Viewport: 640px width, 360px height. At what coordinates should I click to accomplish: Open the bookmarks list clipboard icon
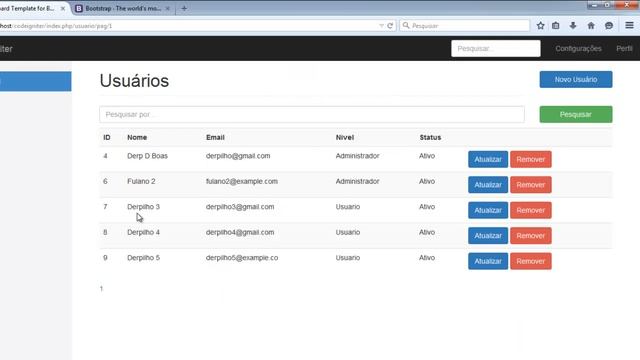tap(556, 26)
